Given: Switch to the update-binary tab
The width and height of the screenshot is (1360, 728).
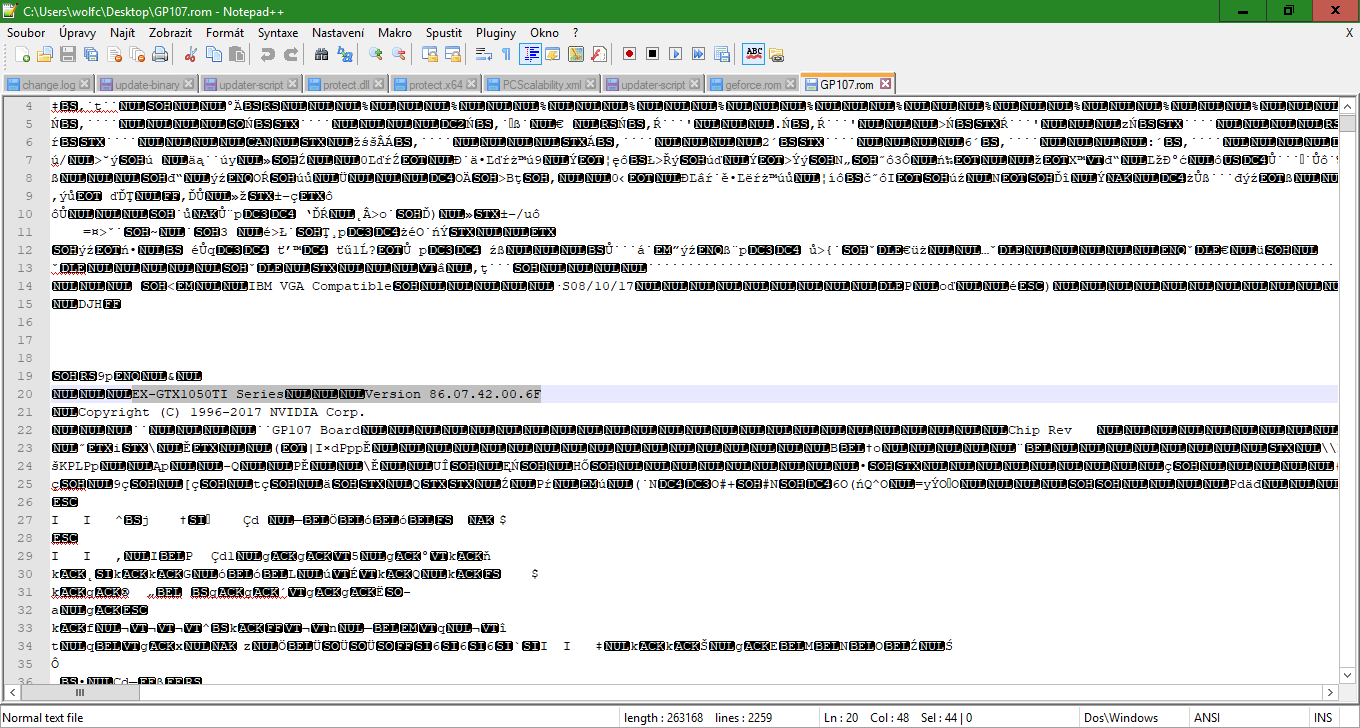Looking at the screenshot, I should coord(147,85).
